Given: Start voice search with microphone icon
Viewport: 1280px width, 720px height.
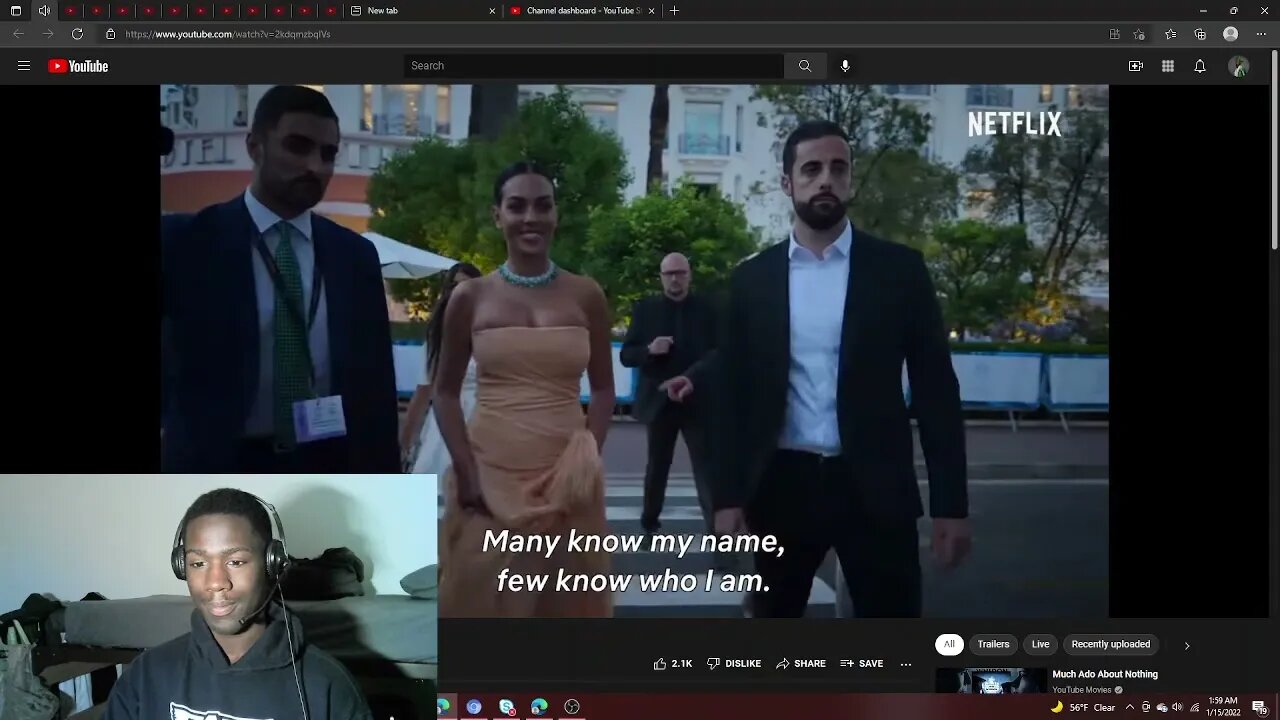Looking at the screenshot, I should tap(845, 66).
